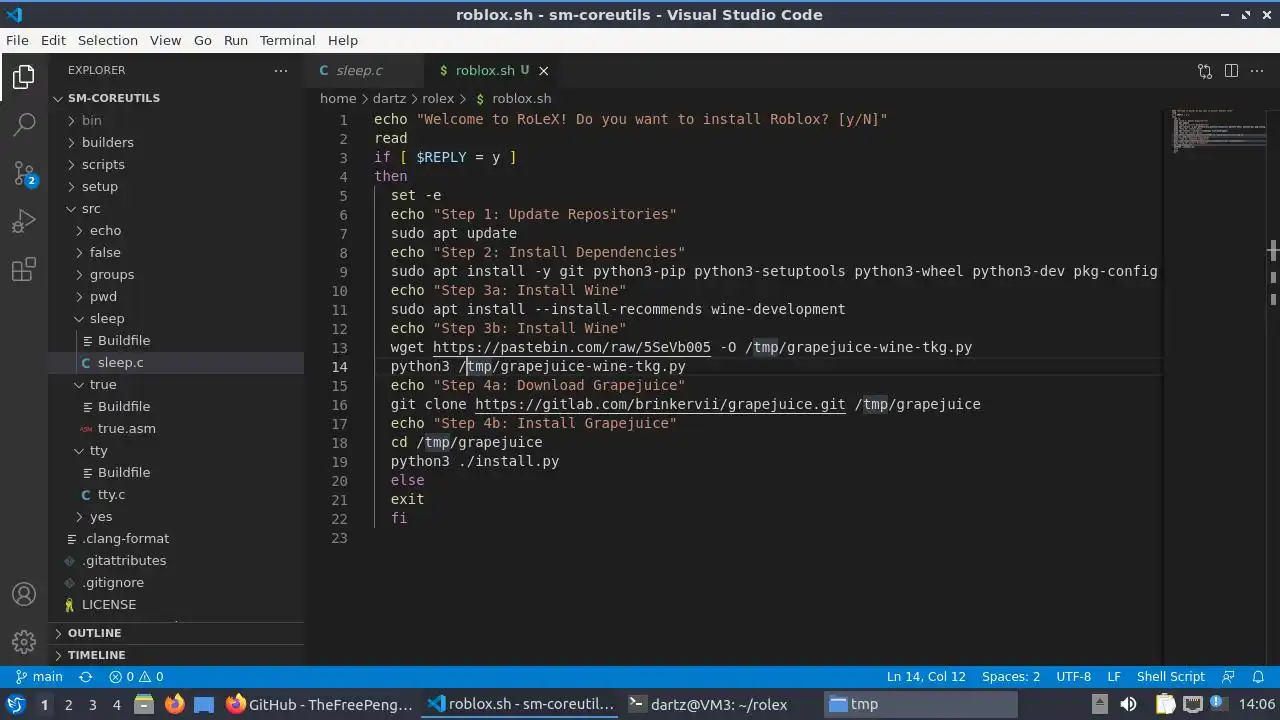Expand the yes folder
1280x720 pixels.
(176, 516)
